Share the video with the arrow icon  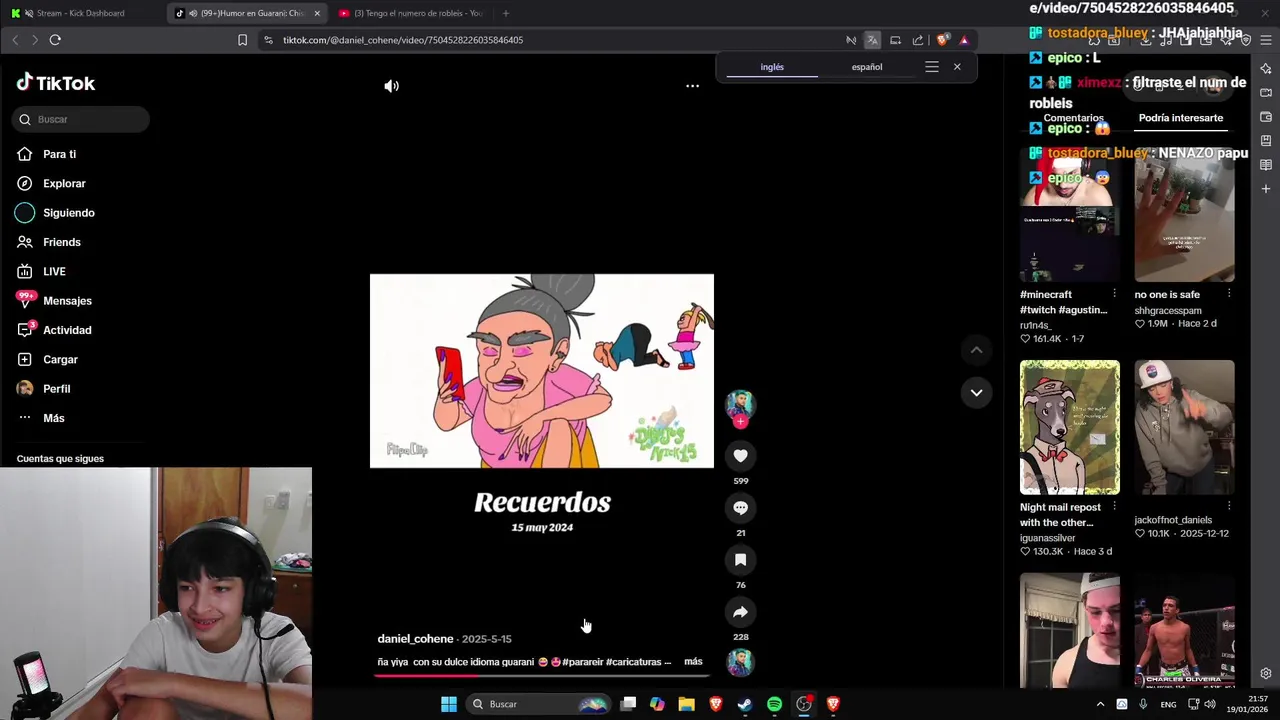point(740,612)
